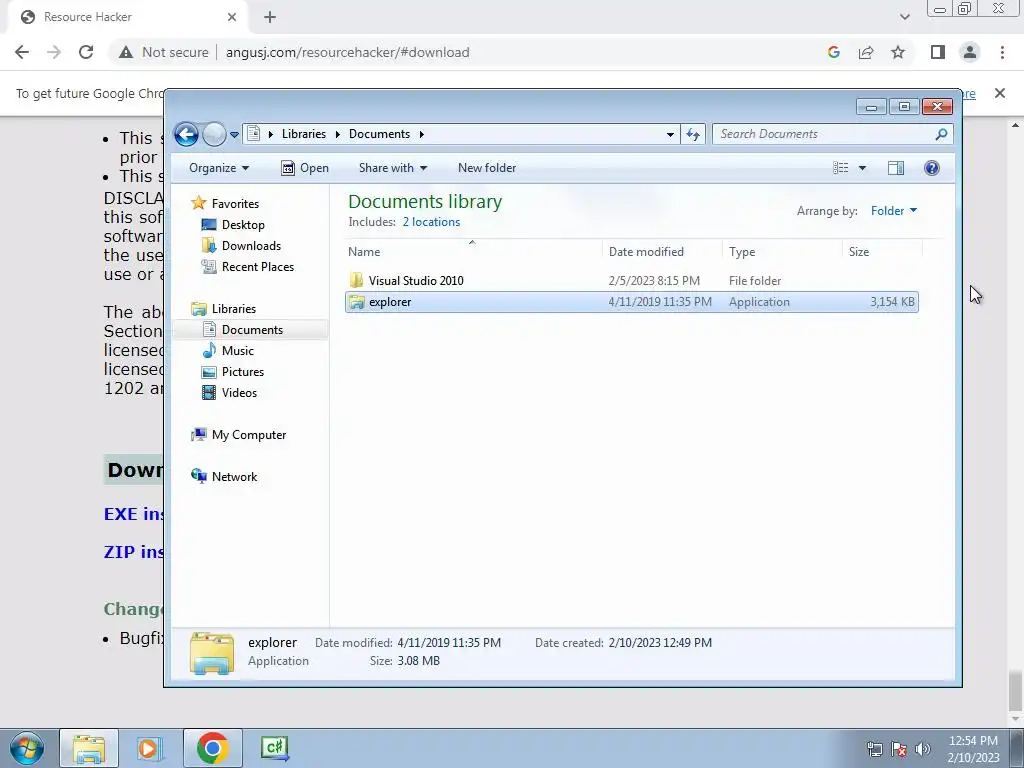Screen dimensions: 1024x768
Task: Open Explorer help button
Action: coord(932,168)
